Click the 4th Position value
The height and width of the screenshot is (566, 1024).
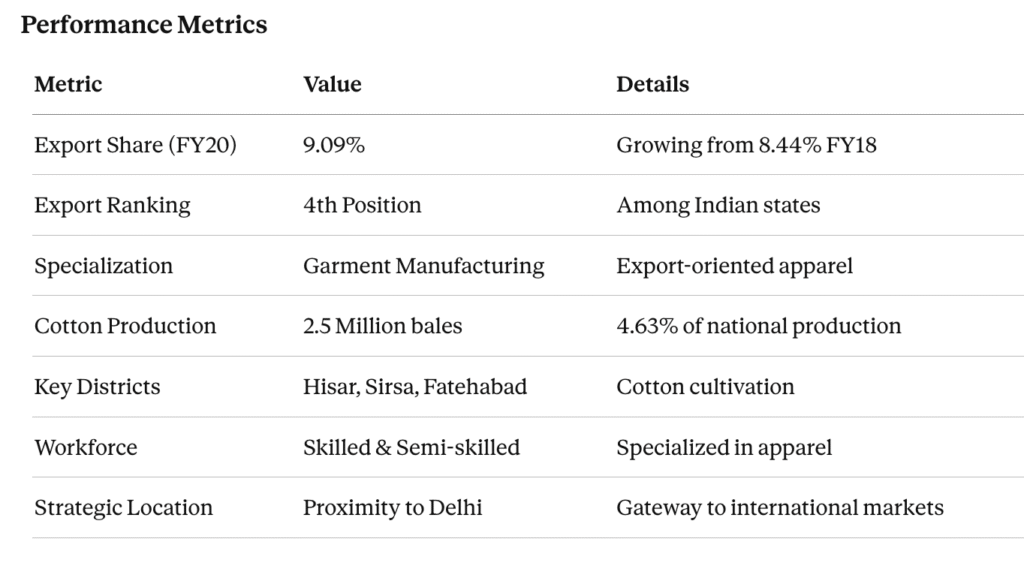tap(362, 205)
